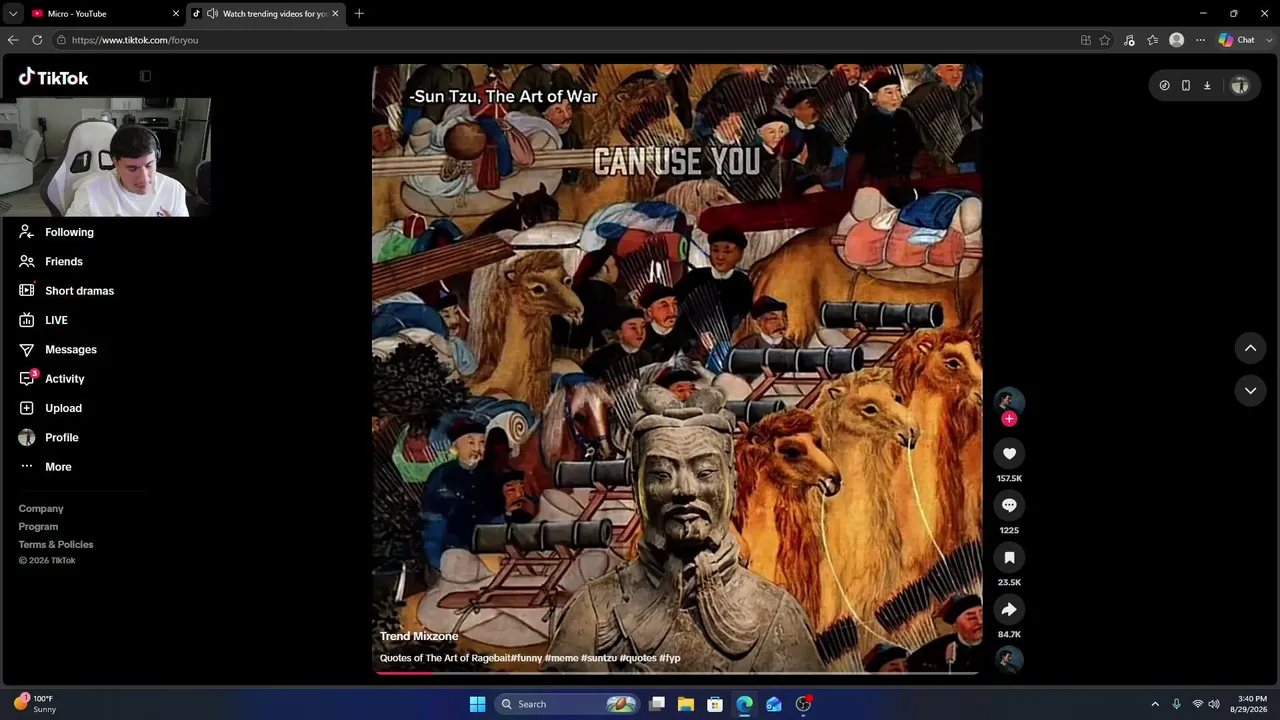This screenshot has height=720, width=1280.
Task: Click the phone icon in the top pill
Action: click(x=1186, y=86)
